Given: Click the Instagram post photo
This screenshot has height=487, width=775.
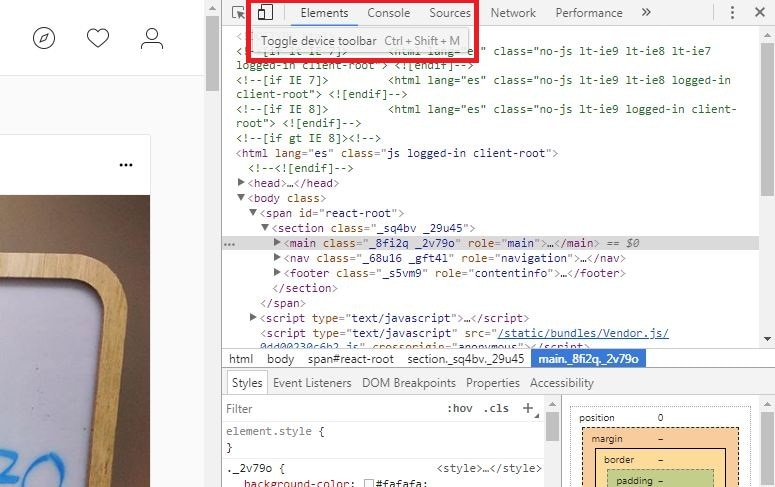Looking at the screenshot, I should (75, 341).
